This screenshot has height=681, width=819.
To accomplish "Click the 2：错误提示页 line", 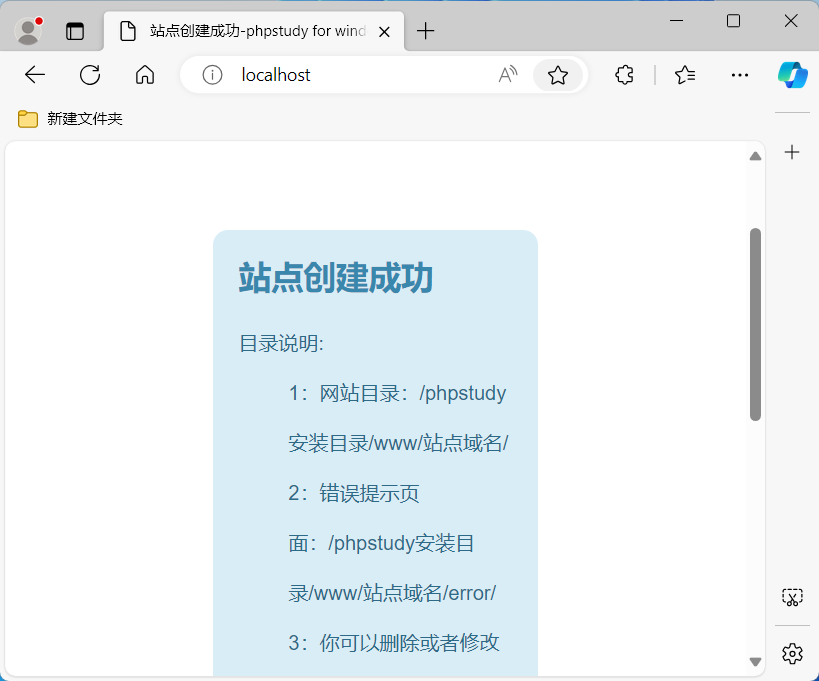I will [354, 494].
